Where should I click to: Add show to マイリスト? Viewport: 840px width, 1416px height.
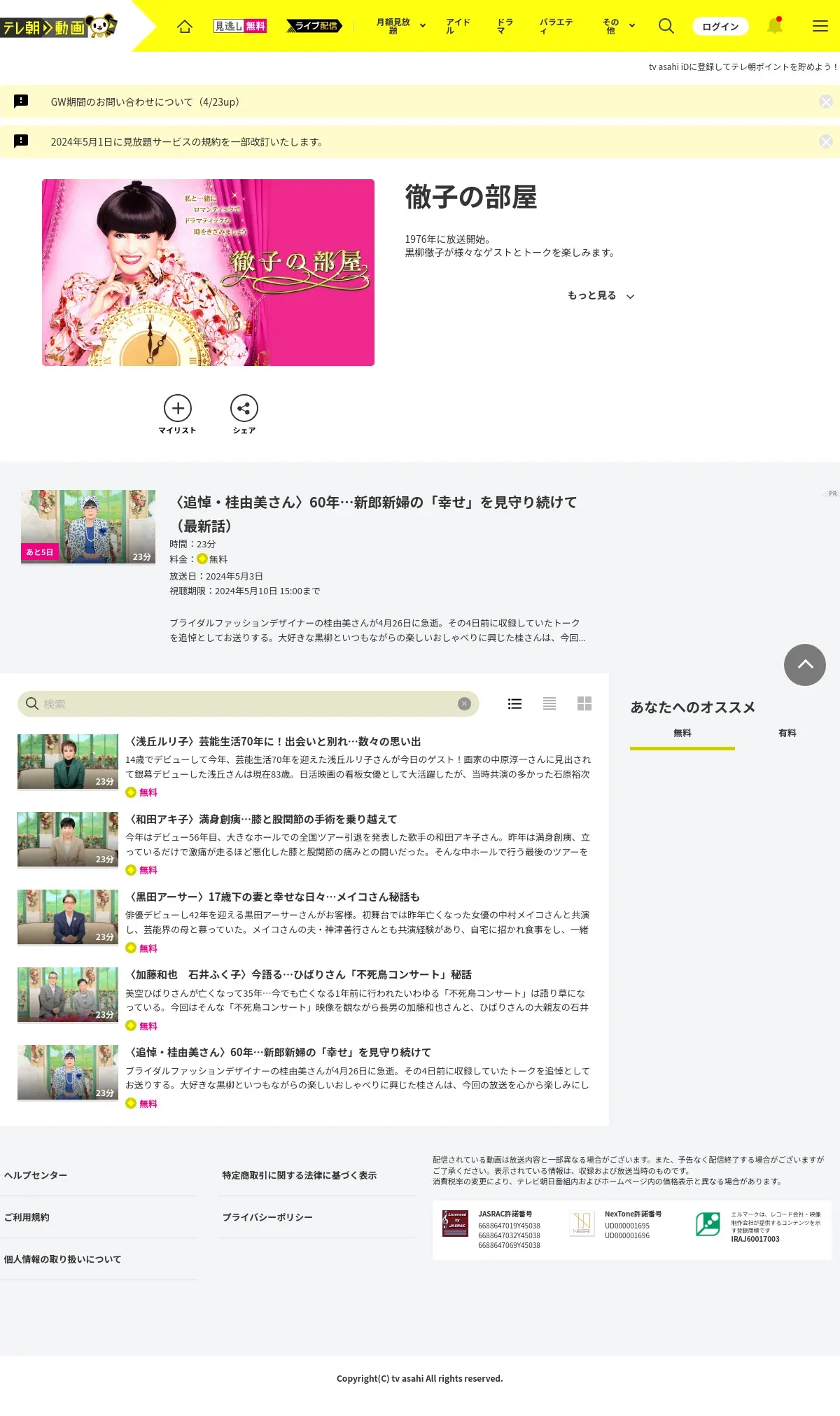178,414
